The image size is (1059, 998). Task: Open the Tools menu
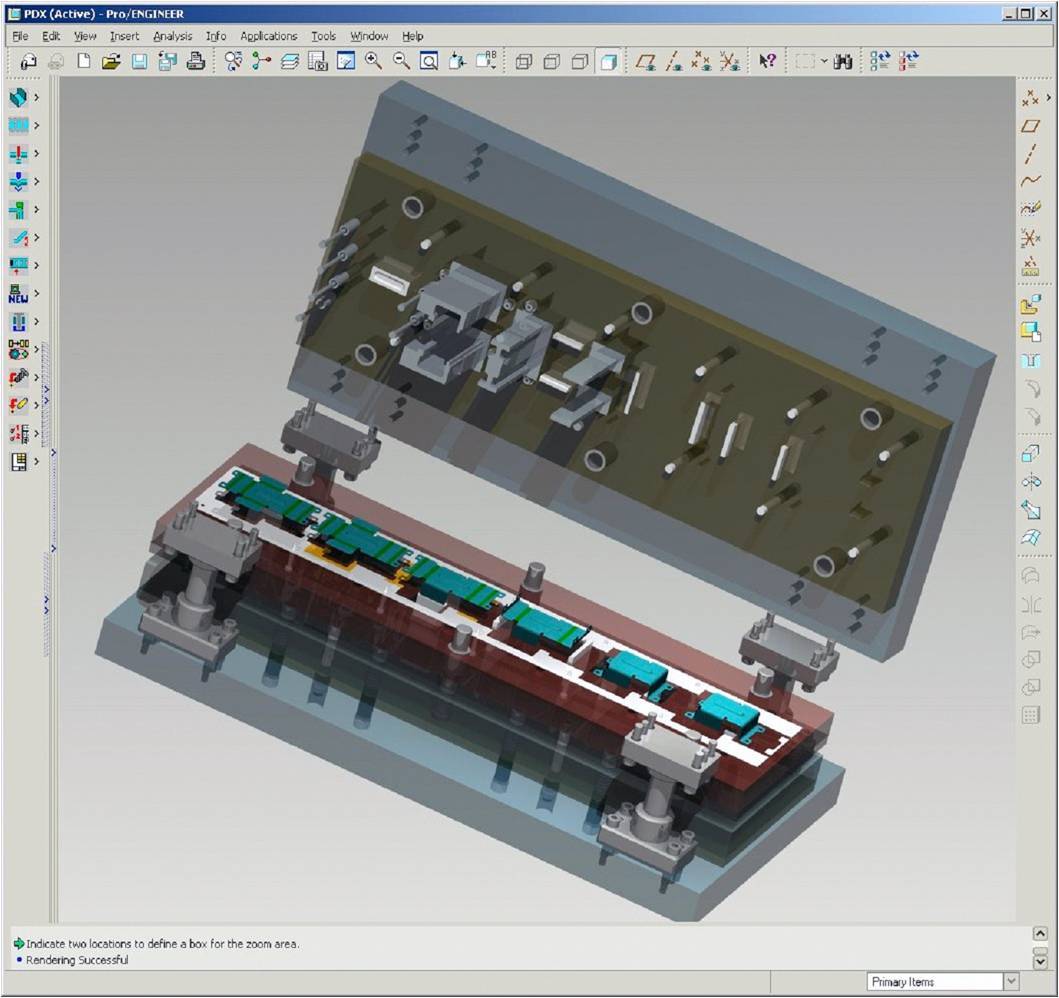pos(323,36)
